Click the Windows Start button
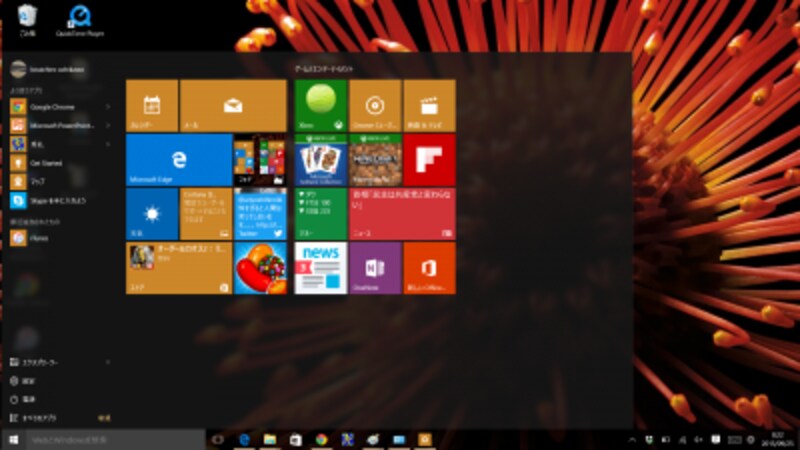The height and width of the screenshot is (450, 800). (x=13, y=439)
